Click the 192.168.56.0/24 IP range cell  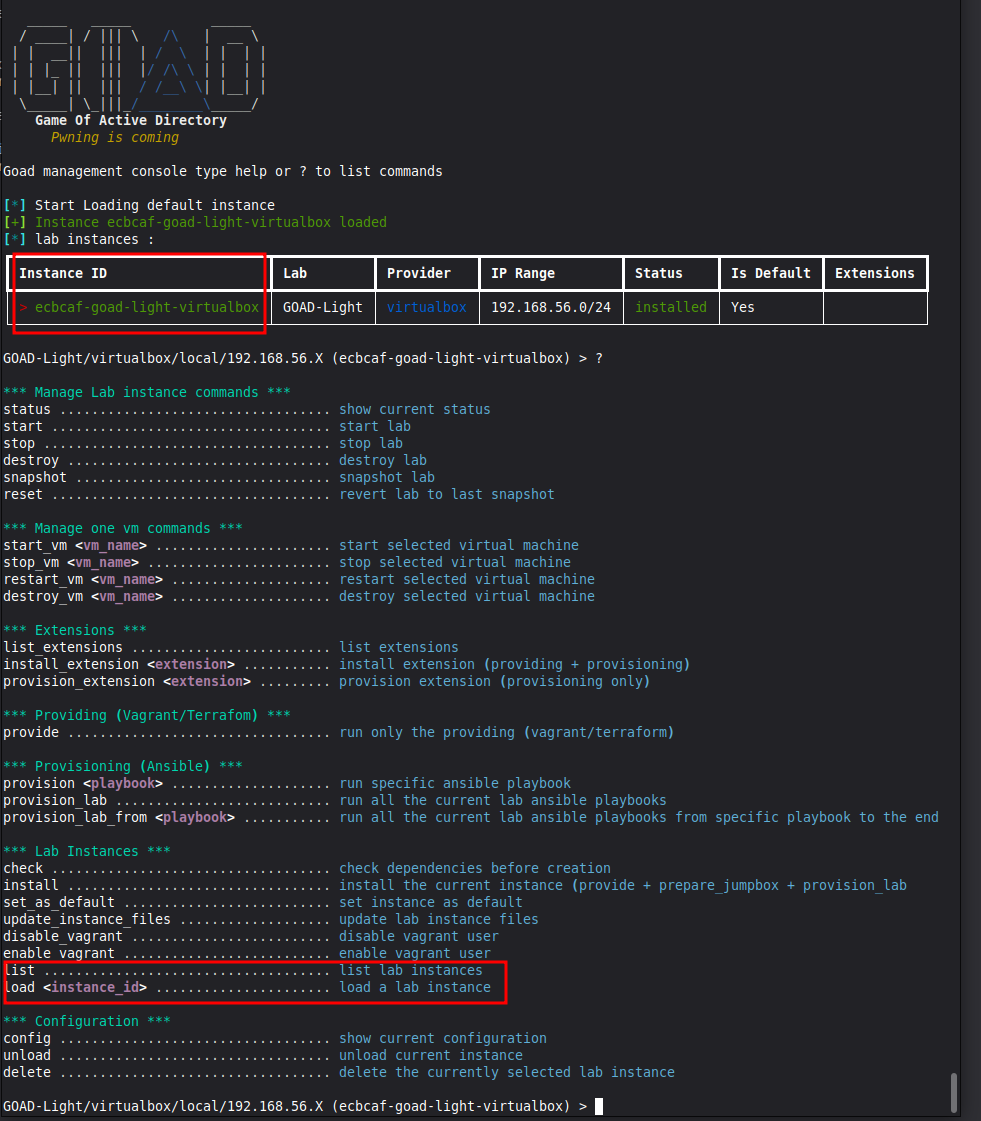click(x=551, y=307)
